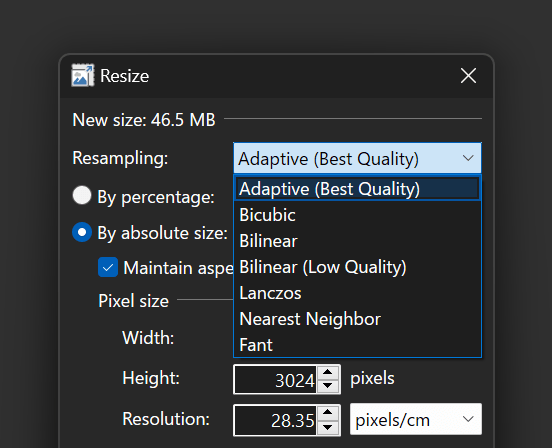Click into the Resolution value field
552x448 pixels.
pos(275,420)
